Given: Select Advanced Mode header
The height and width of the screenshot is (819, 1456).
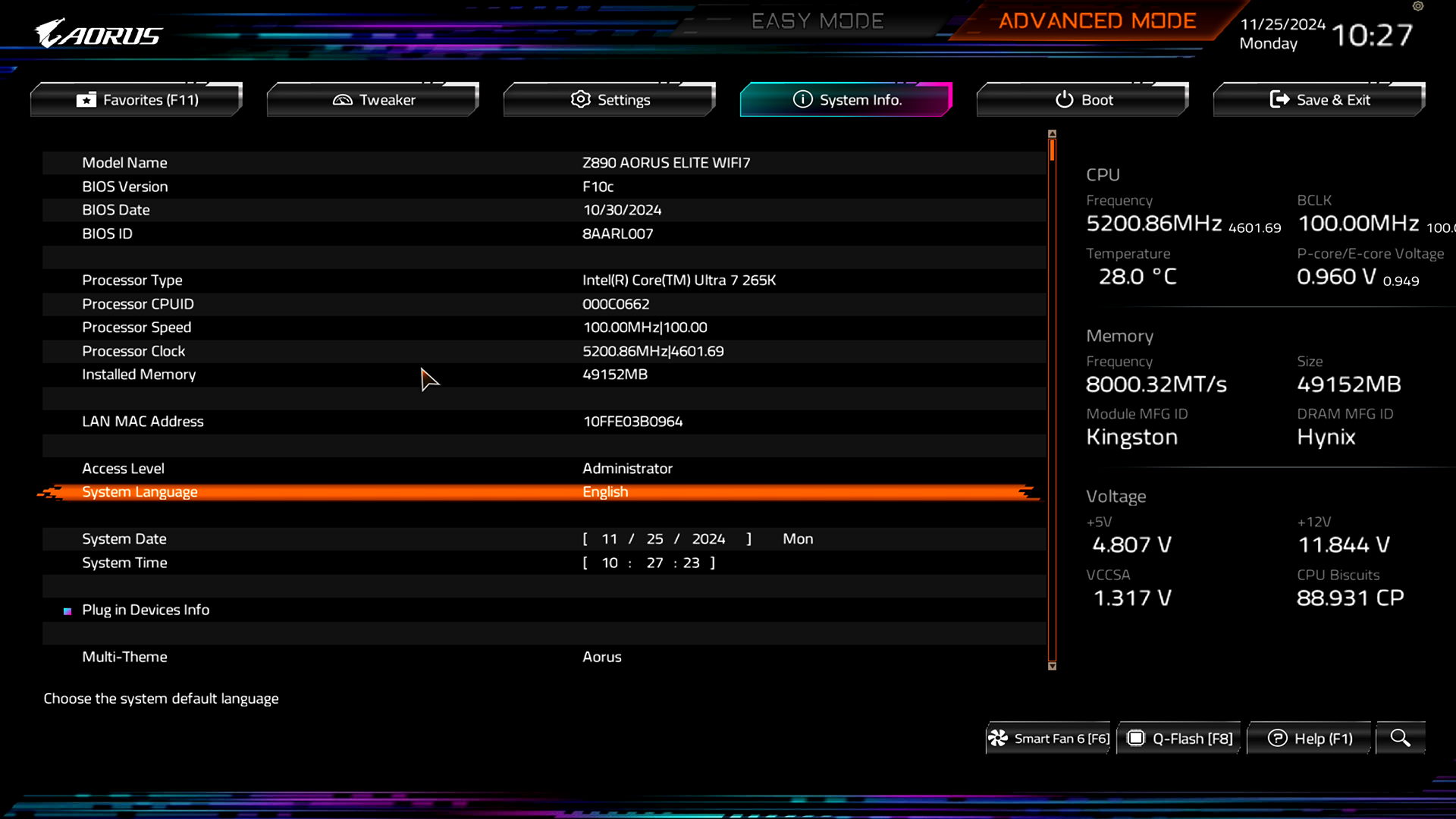Looking at the screenshot, I should pos(1097,21).
